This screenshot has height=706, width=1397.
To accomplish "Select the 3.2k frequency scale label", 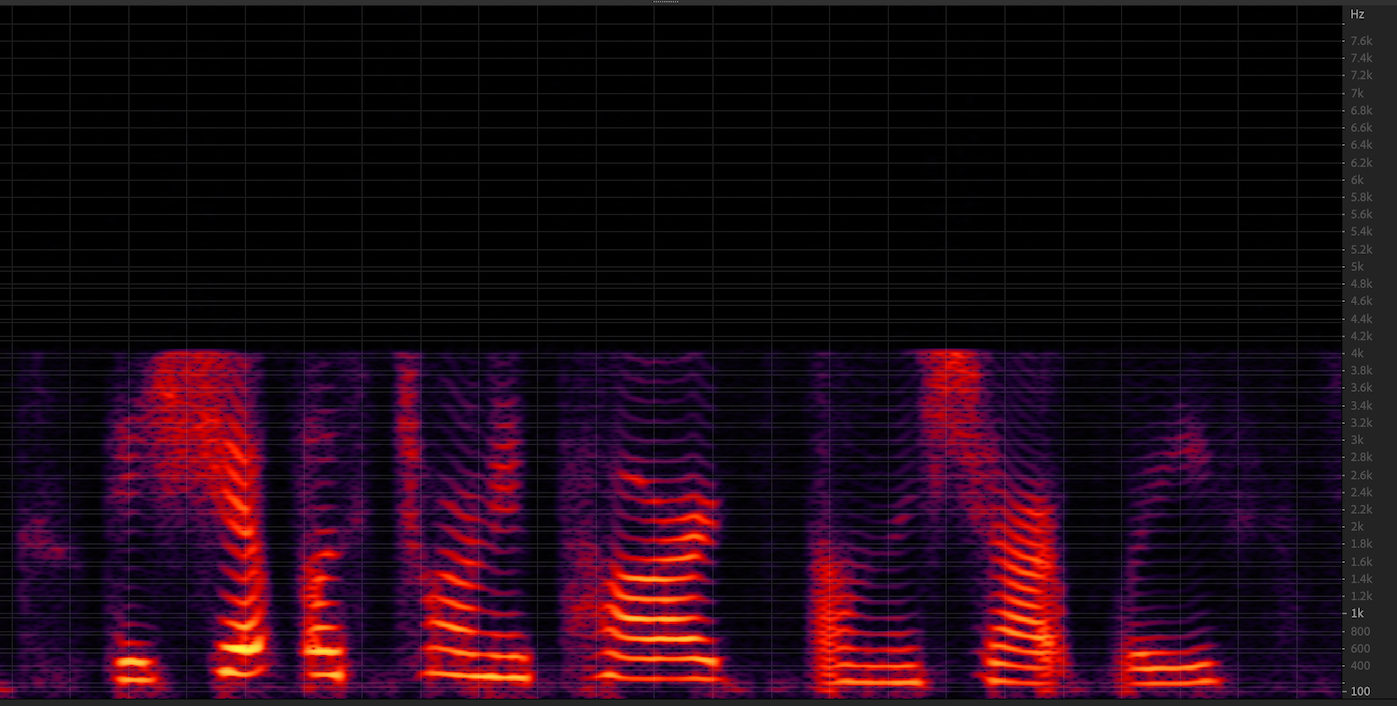I will (1361, 423).
